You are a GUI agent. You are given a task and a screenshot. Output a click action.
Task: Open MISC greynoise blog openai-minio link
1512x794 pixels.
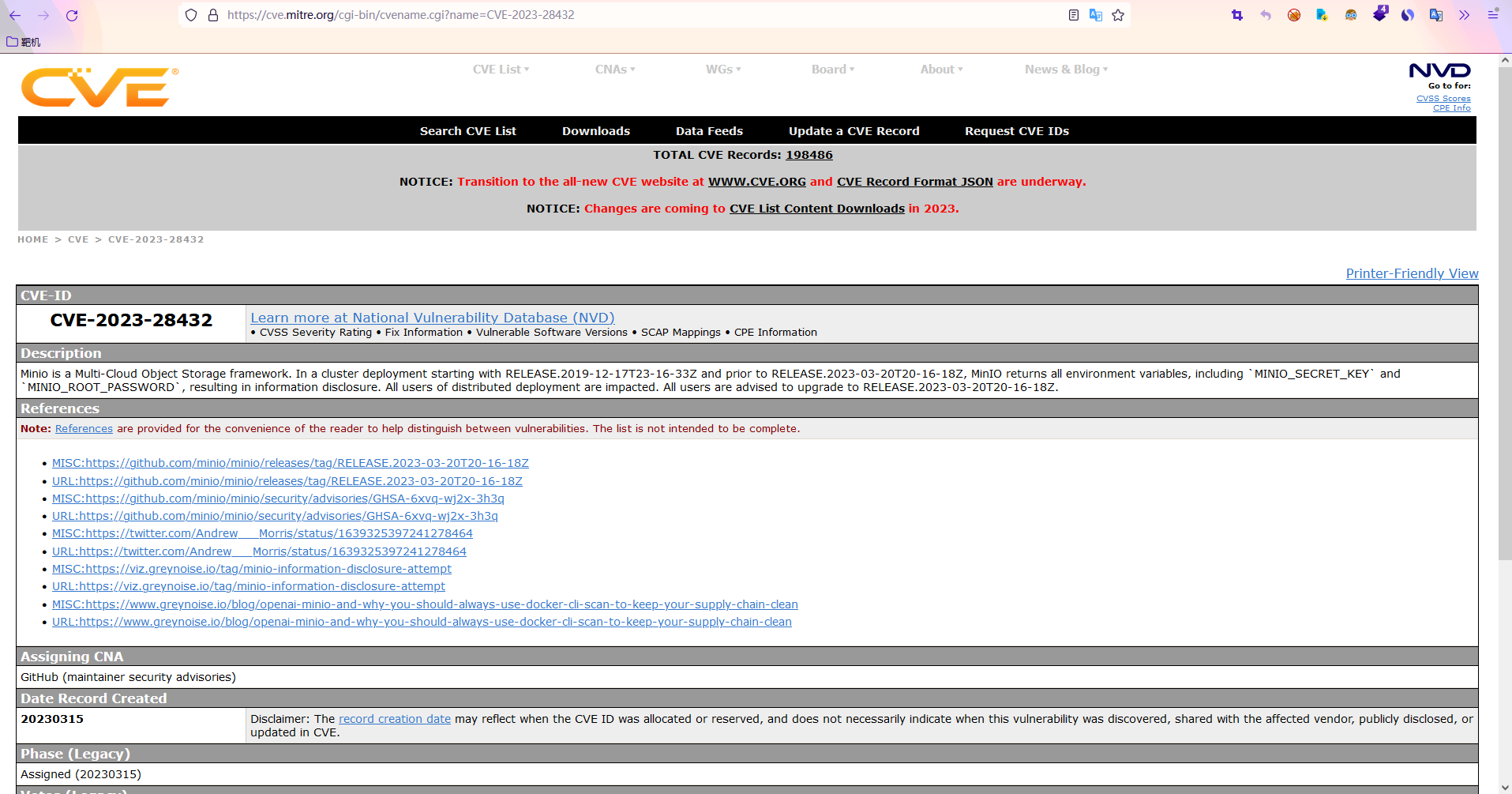(425, 604)
